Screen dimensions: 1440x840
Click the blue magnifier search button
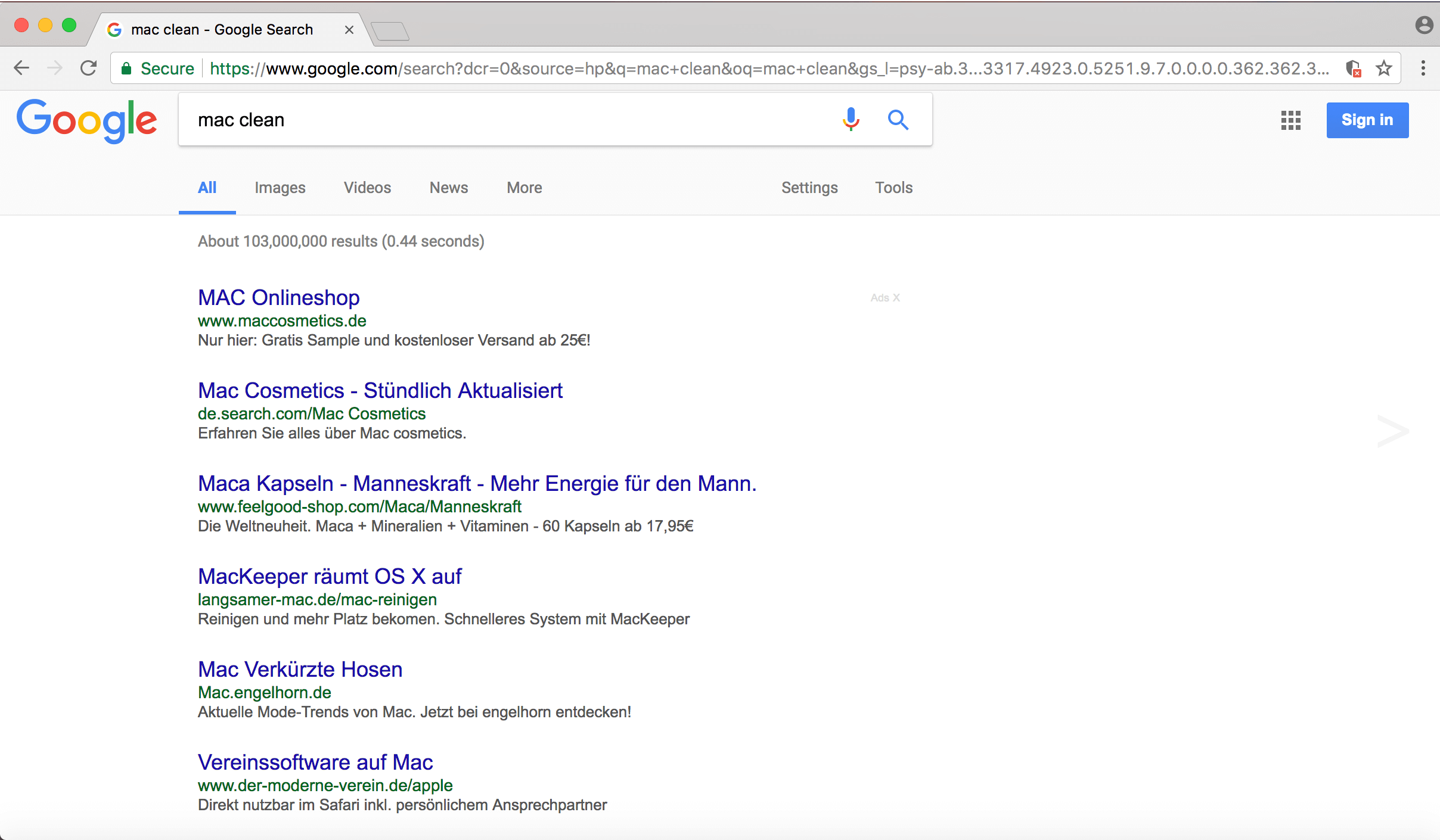(898, 120)
